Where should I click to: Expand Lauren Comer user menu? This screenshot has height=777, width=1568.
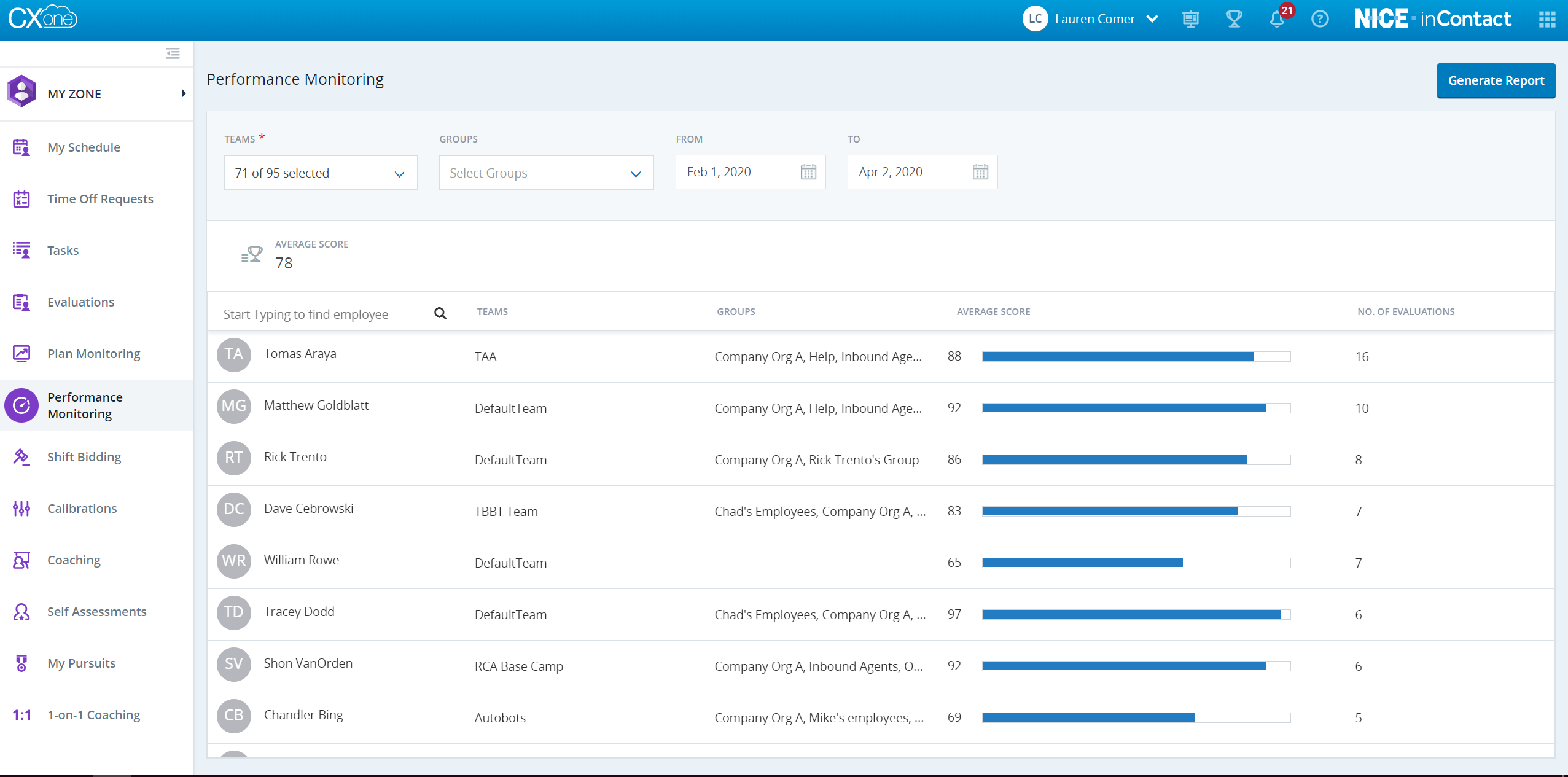[x=1152, y=19]
